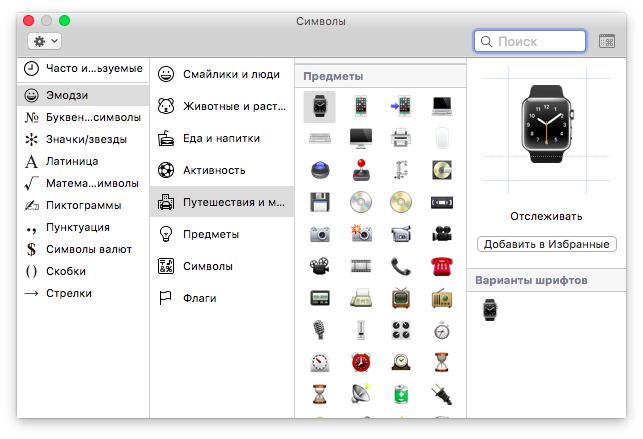The height and width of the screenshot is (439, 643).
Task: Select the control knobs emoji
Action: (401, 330)
